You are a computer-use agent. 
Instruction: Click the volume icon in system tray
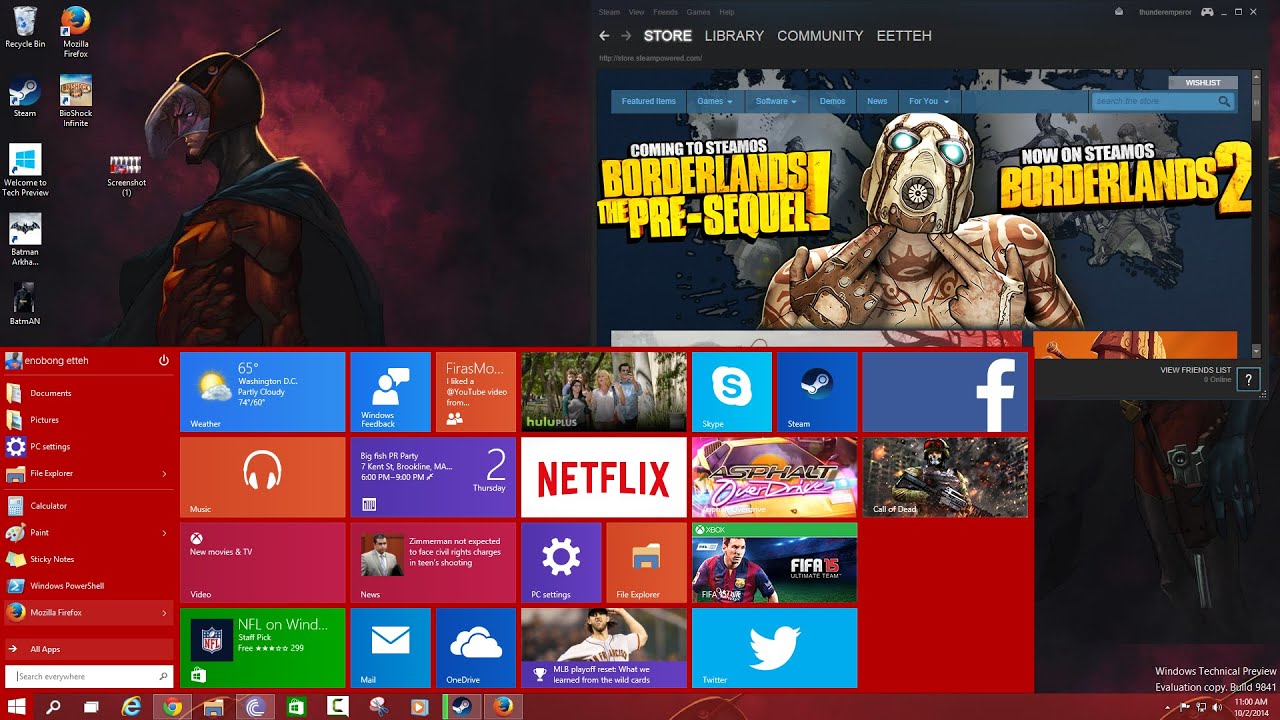point(1217,707)
